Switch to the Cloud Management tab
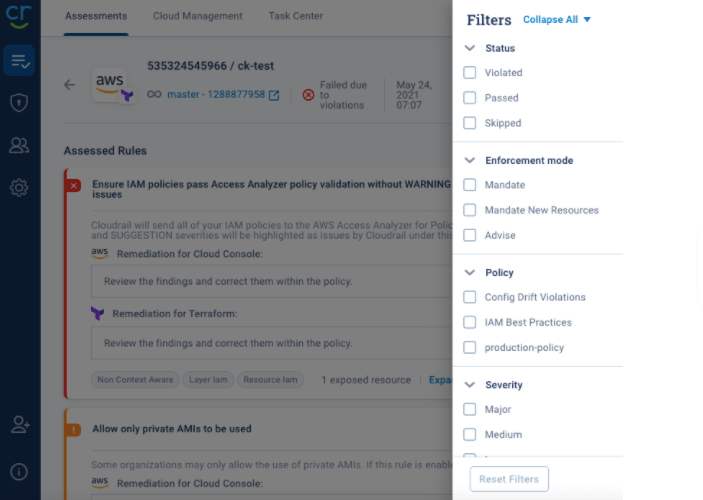Viewport: 703px width, 500px height. pyautogui.click(x=197, y=16)
